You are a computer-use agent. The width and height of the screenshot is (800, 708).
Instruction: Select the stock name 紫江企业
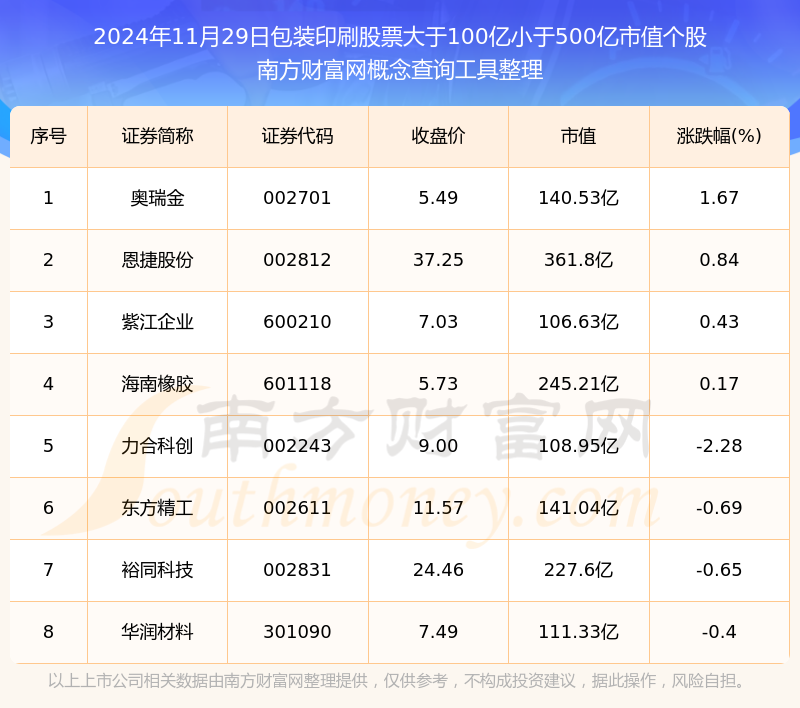click(157, 322)
